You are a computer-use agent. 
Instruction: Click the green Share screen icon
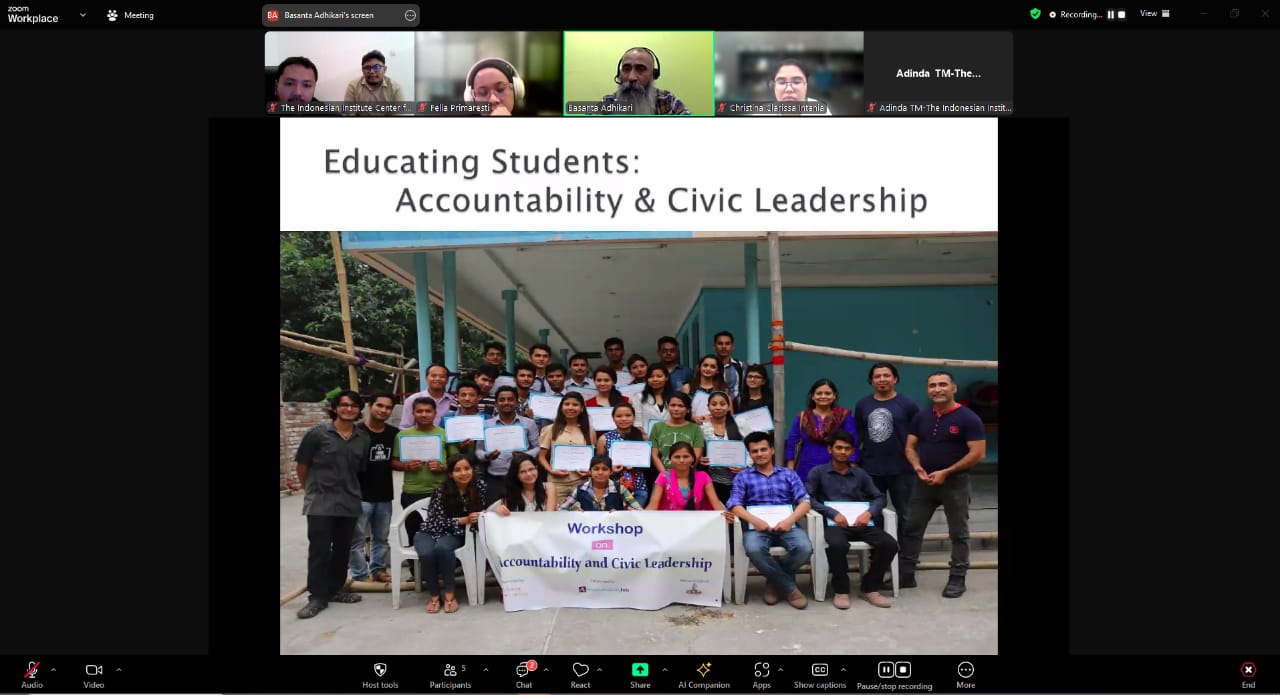(640, 670)
